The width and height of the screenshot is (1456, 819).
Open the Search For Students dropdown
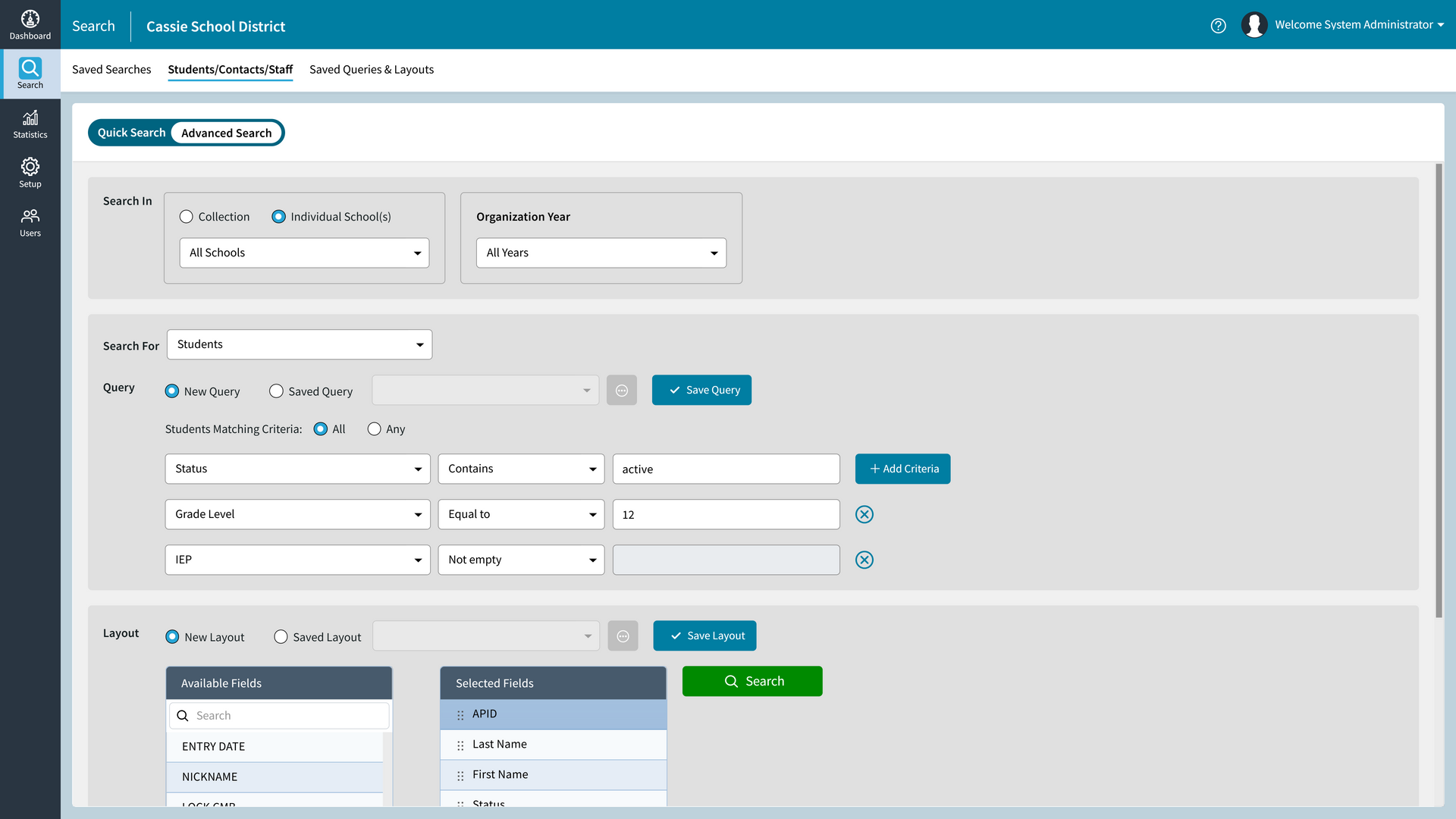coord(299,344)
